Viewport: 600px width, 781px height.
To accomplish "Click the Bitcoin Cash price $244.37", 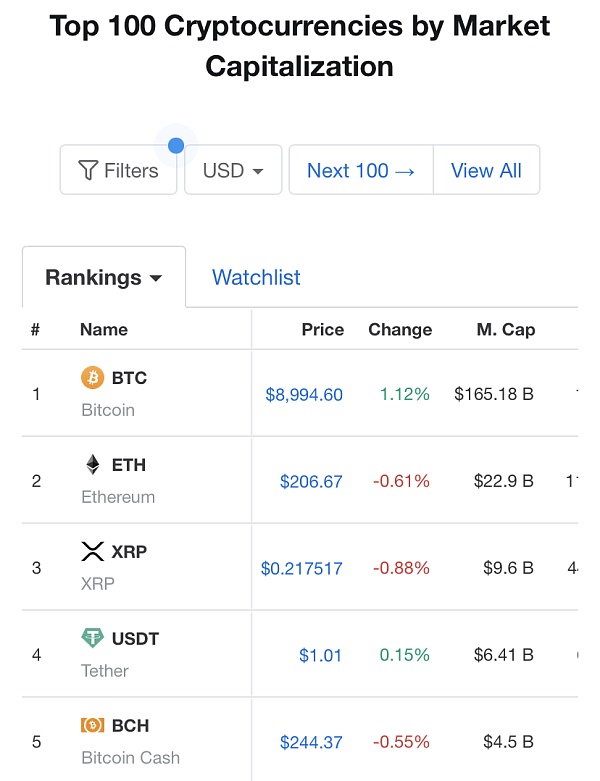I will tap(311, 742).
